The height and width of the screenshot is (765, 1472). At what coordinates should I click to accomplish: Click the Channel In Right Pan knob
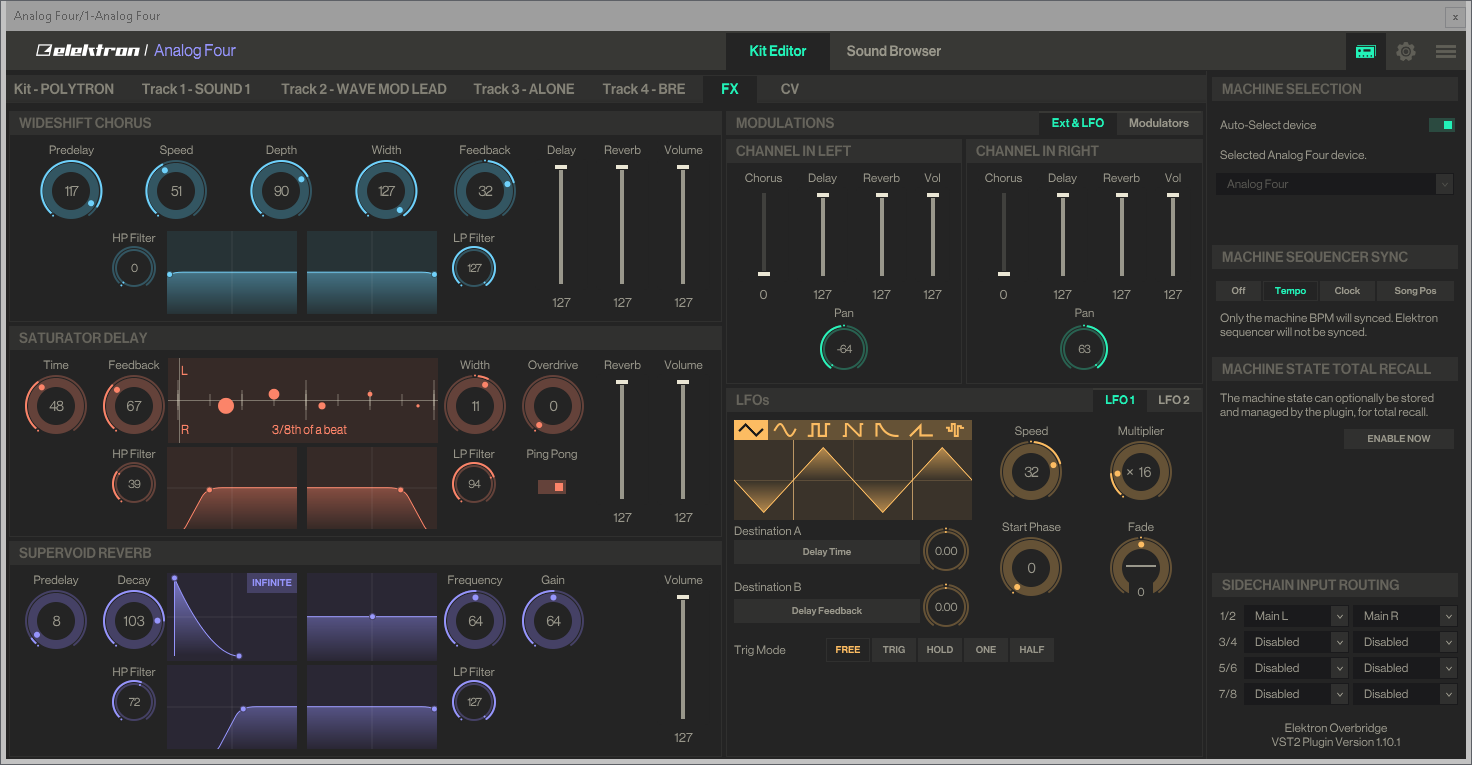tap(1084, 349)
